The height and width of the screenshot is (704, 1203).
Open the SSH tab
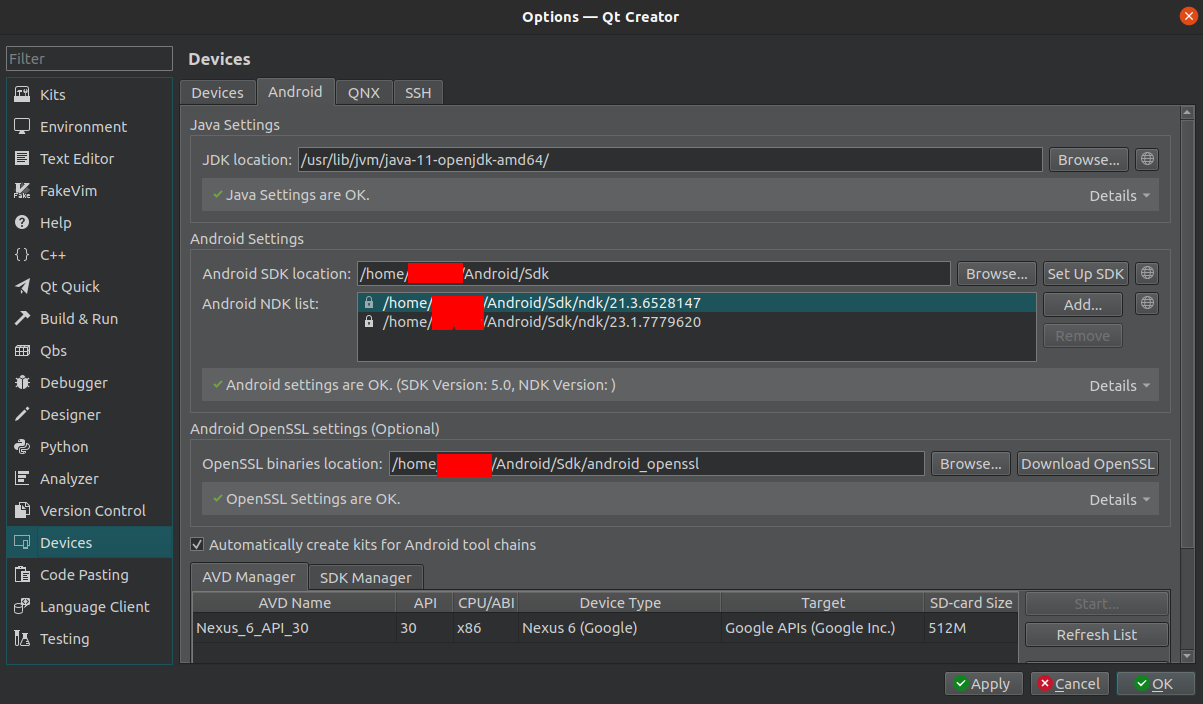pos(418,92)
